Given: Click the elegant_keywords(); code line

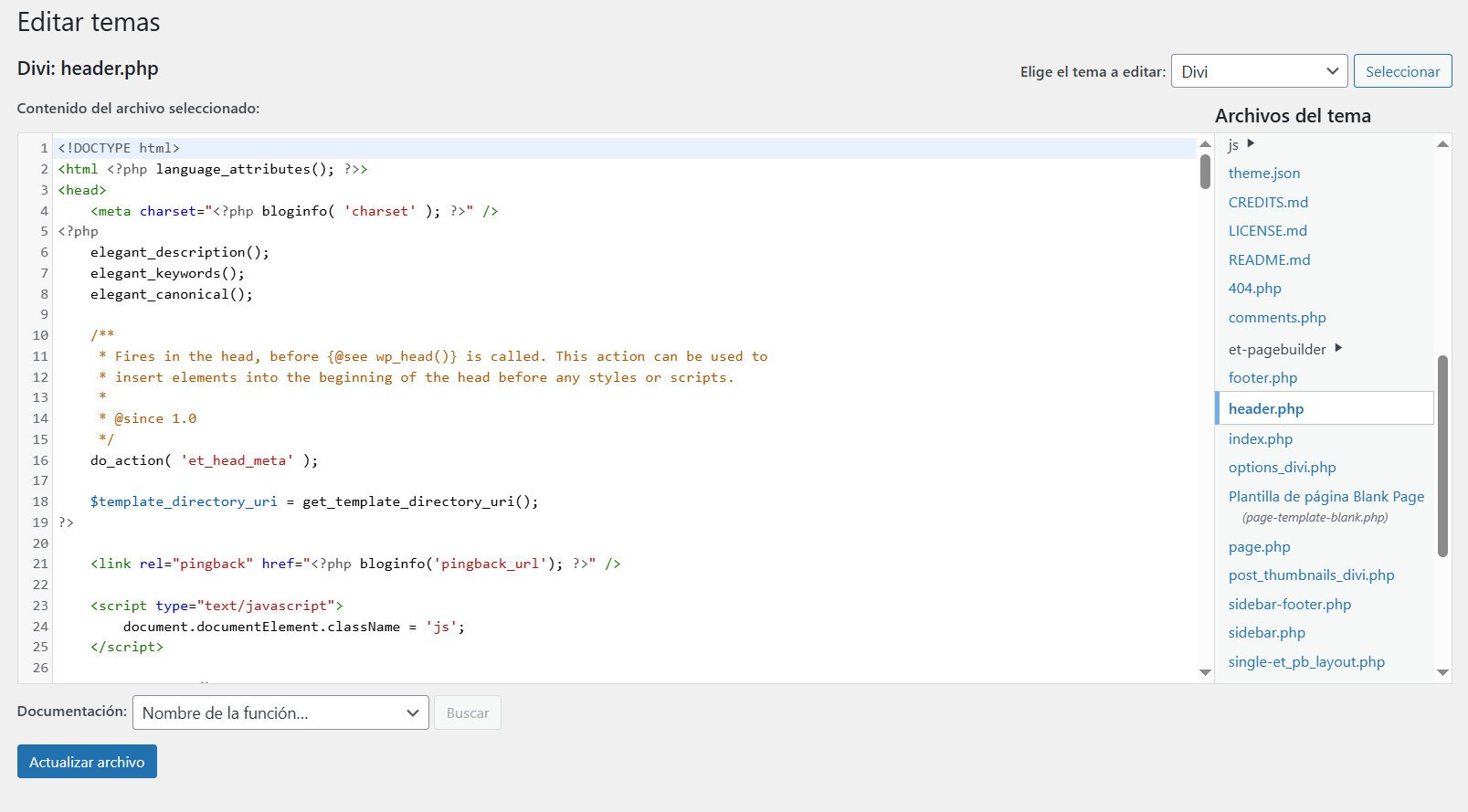Looking at the screenshot, I should coord(167,273).
